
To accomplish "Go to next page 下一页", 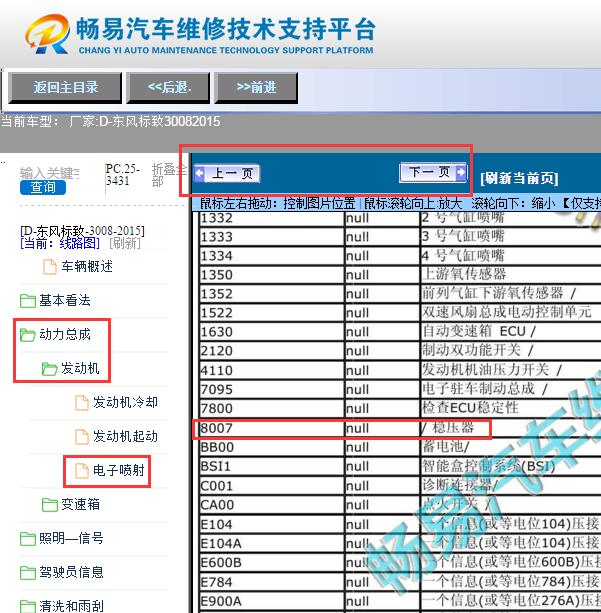I will click(433, 172).
